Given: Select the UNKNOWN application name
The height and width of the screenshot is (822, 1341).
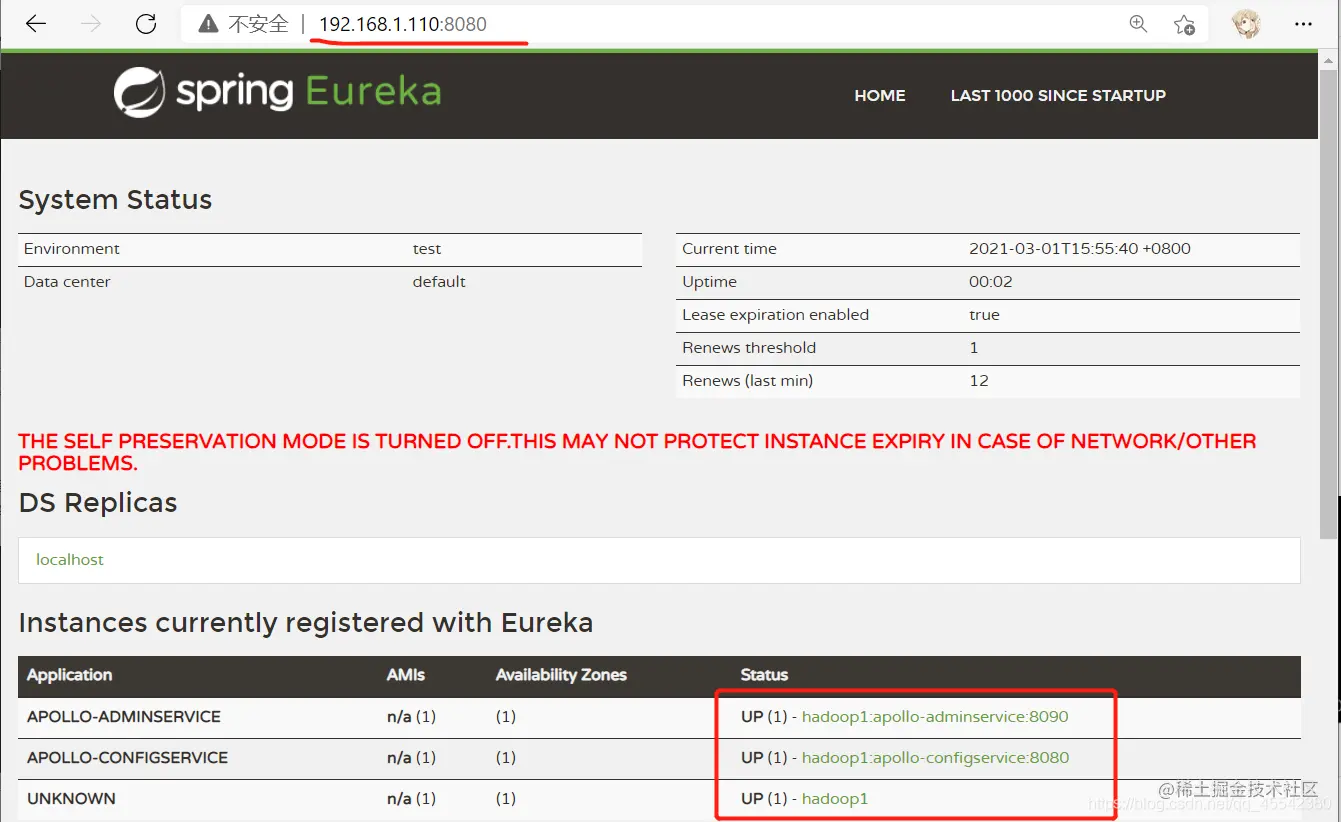Looking at the screenshot, I should [x=71, y=799].
